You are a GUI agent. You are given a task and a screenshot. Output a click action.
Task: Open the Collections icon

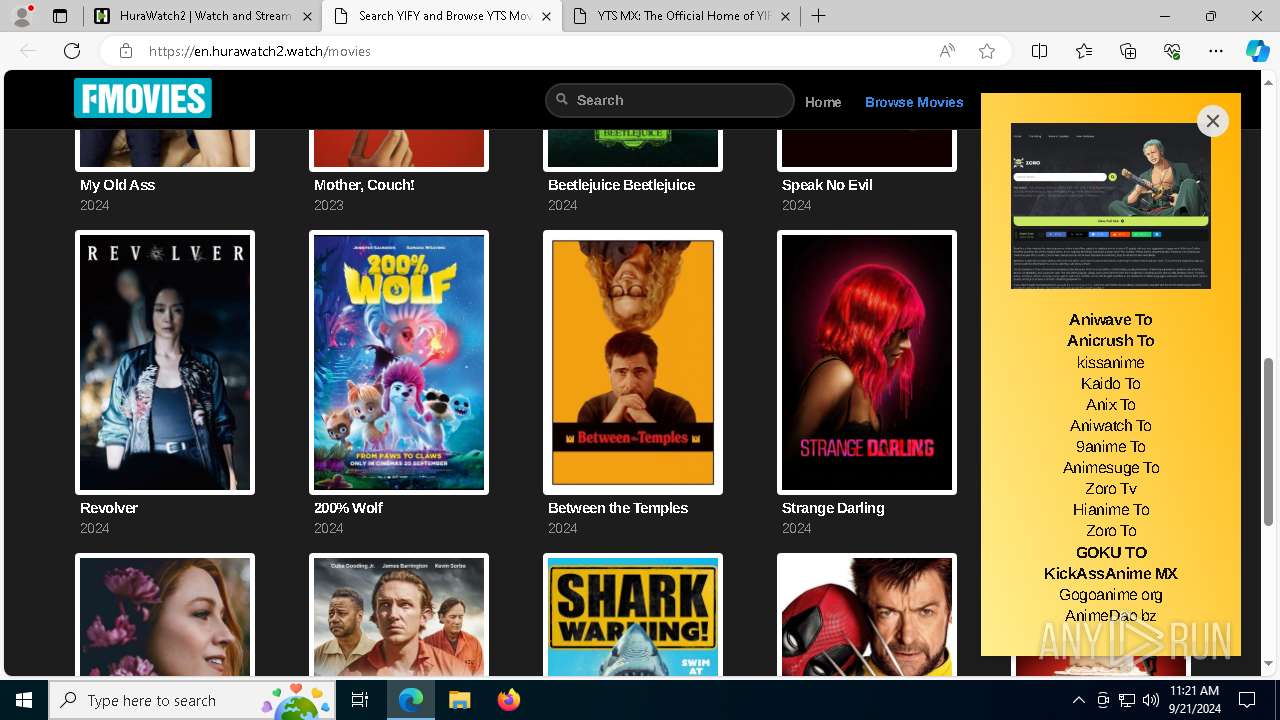click(1128, 51)
